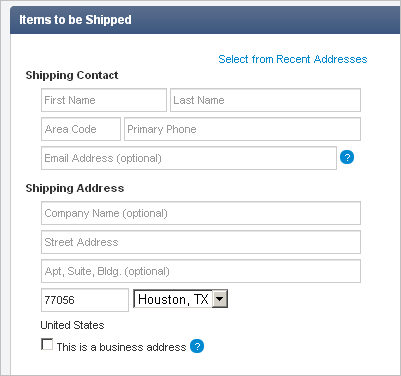
Task: Click the Shipping Address heading
Action: 75,188
